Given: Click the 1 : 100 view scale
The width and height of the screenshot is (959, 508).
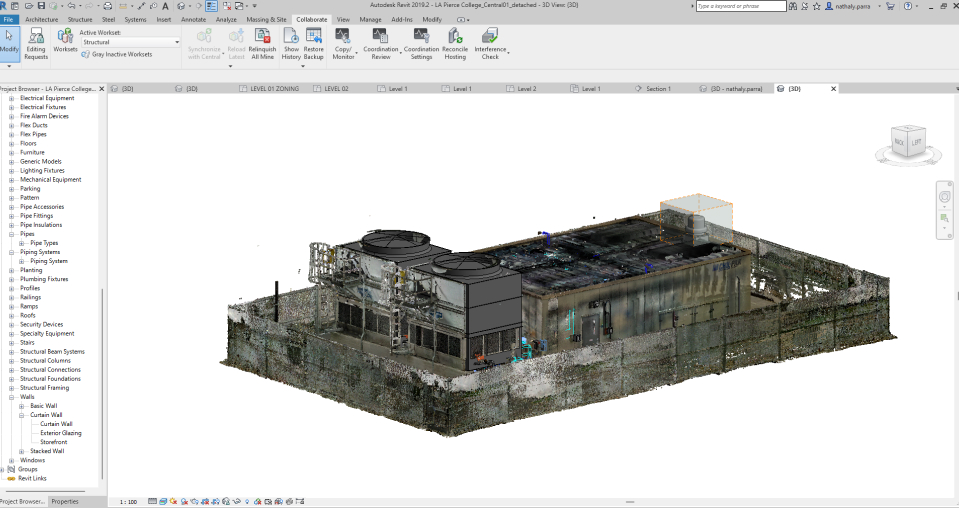Looking at the screenshot, I should coord(128,501).
